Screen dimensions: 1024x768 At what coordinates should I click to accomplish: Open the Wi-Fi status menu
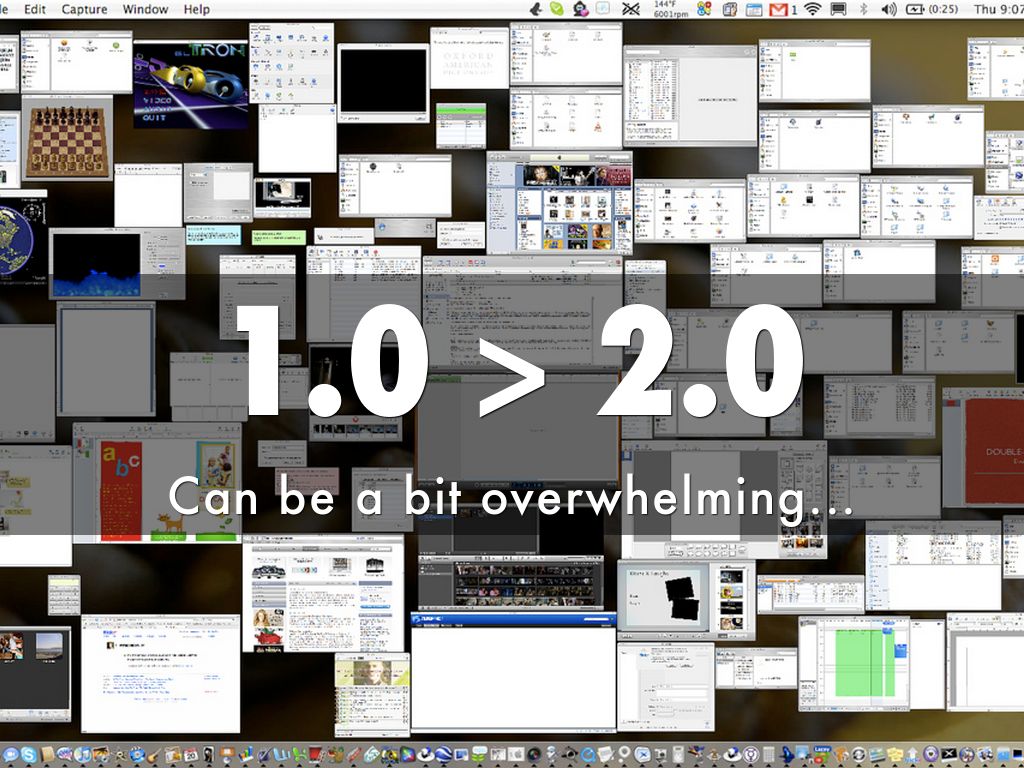812,10
